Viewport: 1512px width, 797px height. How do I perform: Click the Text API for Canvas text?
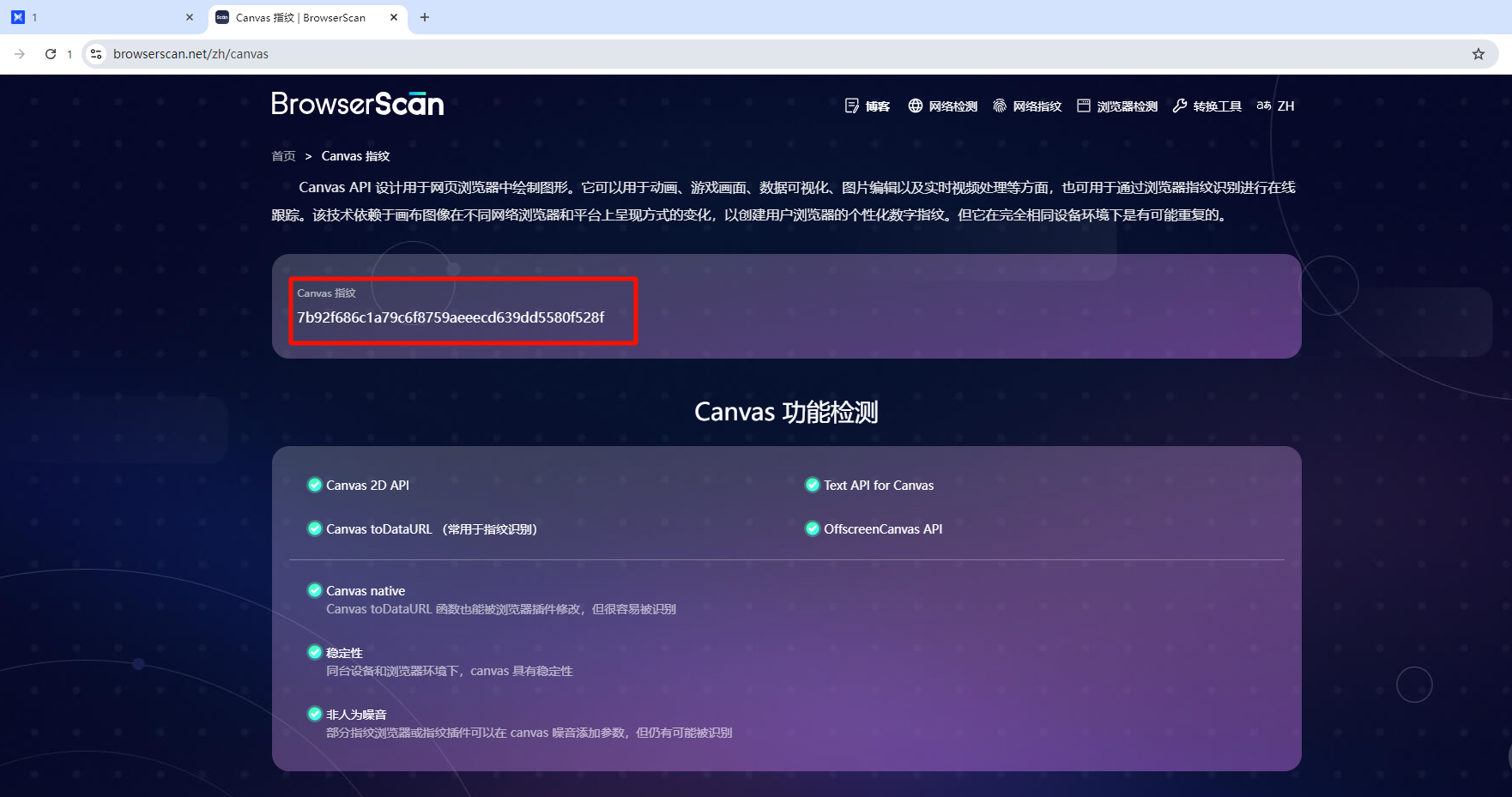click(879, 486)
